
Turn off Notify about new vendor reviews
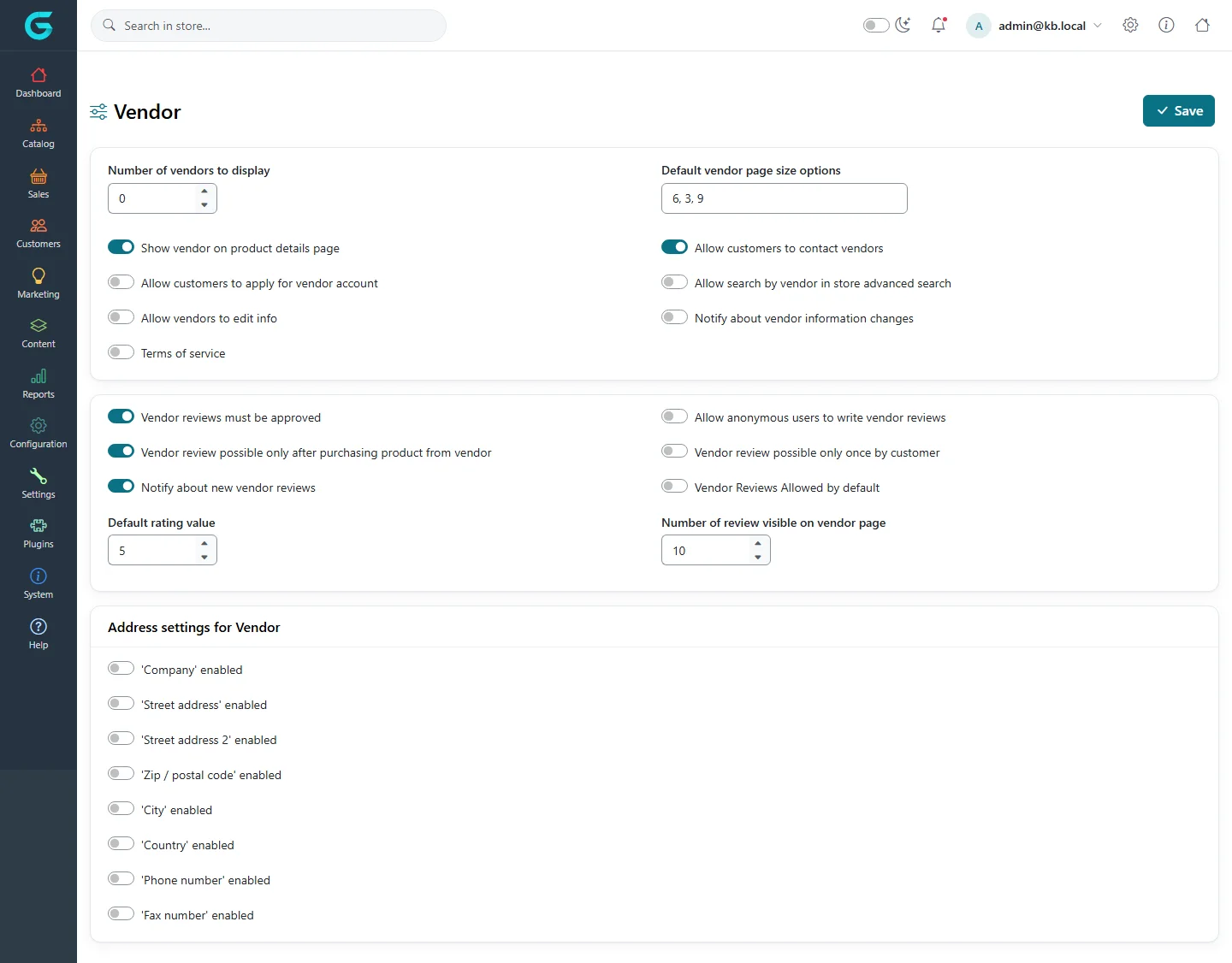(x=121, y=487)
